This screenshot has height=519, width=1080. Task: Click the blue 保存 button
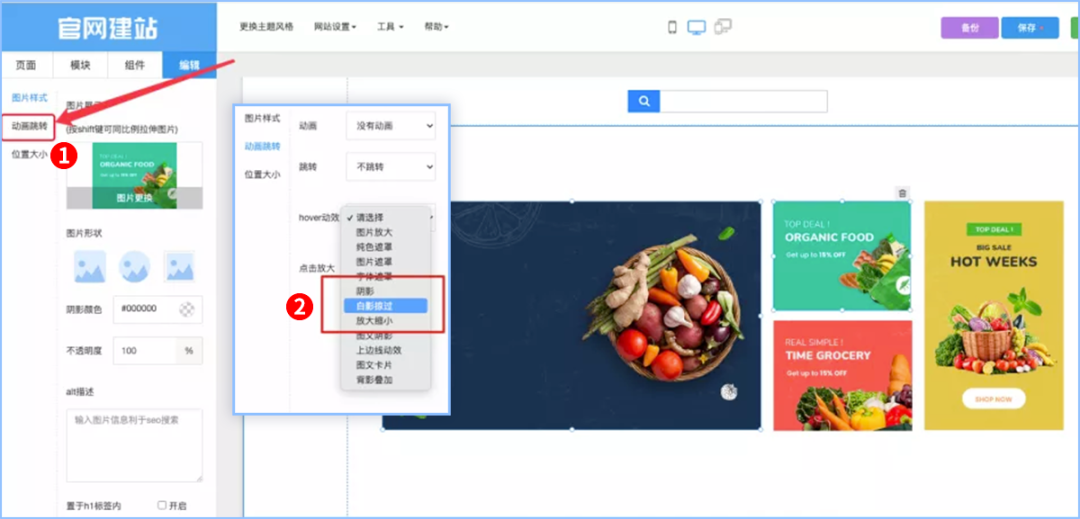pos(1029,28)
